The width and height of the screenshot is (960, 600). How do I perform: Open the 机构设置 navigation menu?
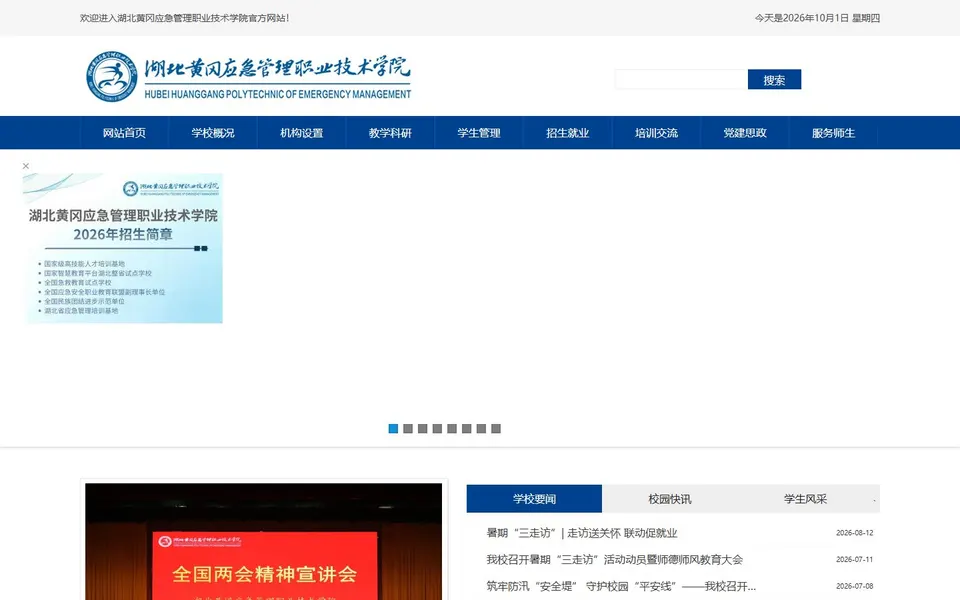[x=302, y=133]
